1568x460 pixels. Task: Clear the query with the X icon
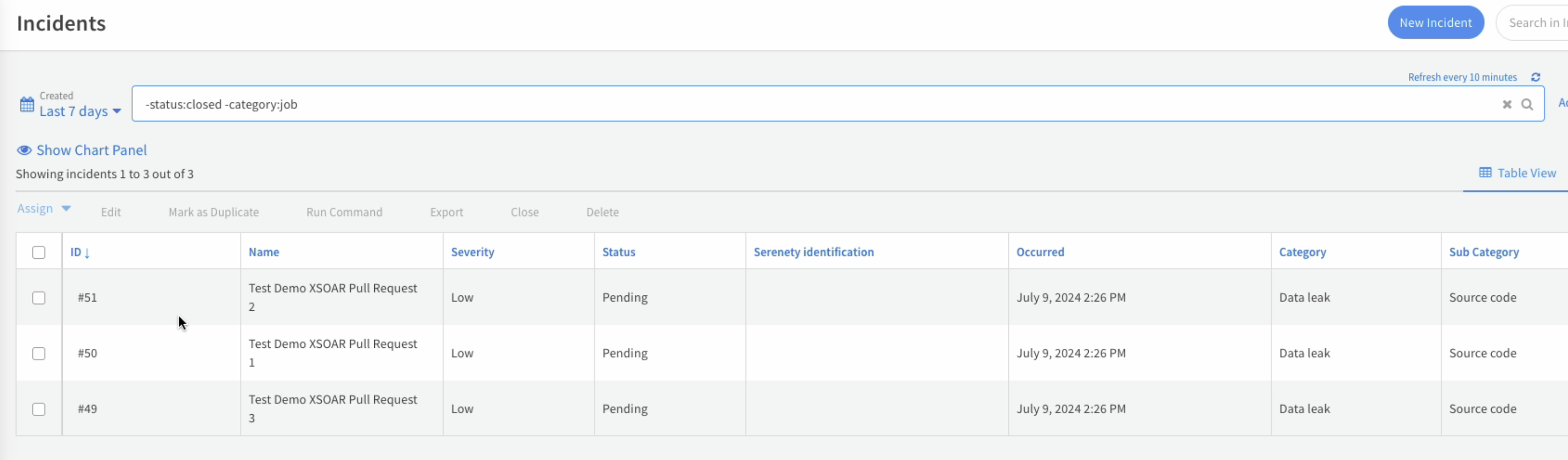1507,104
